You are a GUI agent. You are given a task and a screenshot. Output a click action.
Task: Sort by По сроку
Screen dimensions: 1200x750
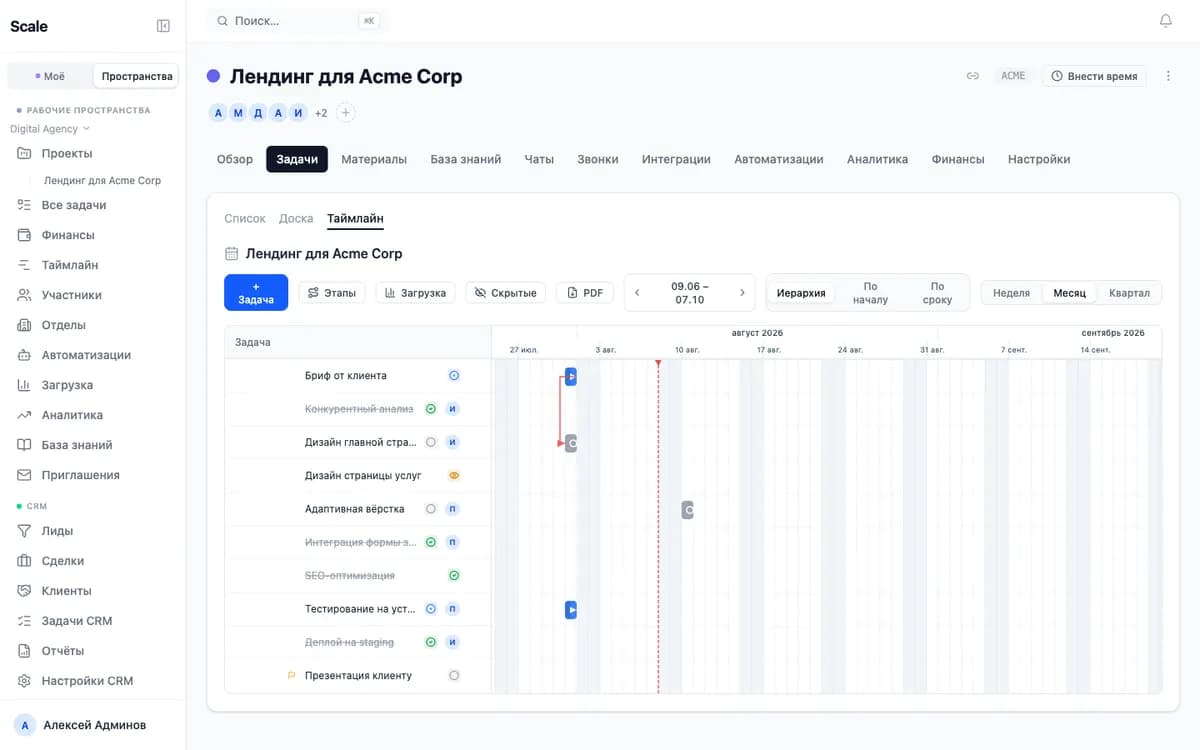pyautogui.click(x=937, y=293)
